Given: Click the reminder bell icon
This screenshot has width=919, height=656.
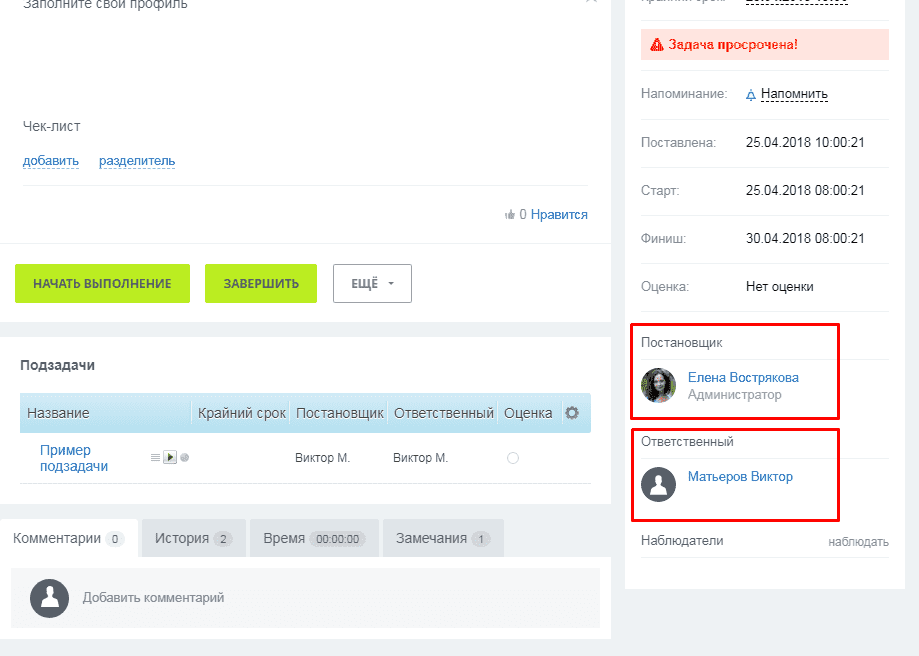Looking at the screenshot, I should [751, 95].
